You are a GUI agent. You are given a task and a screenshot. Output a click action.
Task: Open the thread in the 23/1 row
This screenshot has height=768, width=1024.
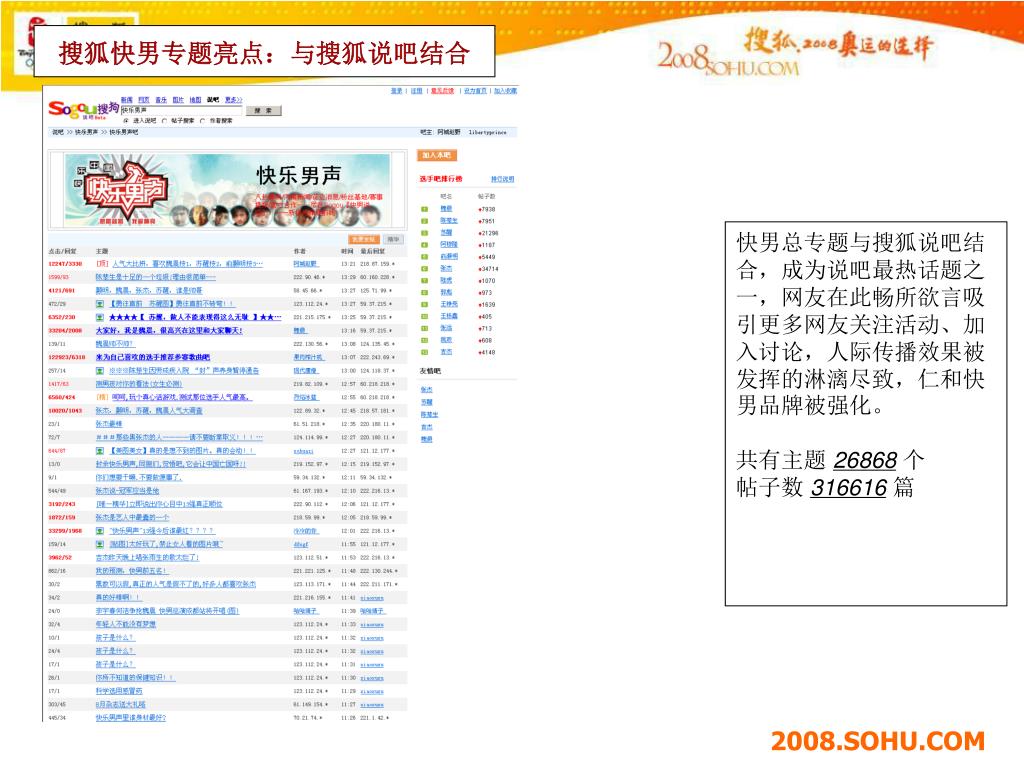pos(109,424)
